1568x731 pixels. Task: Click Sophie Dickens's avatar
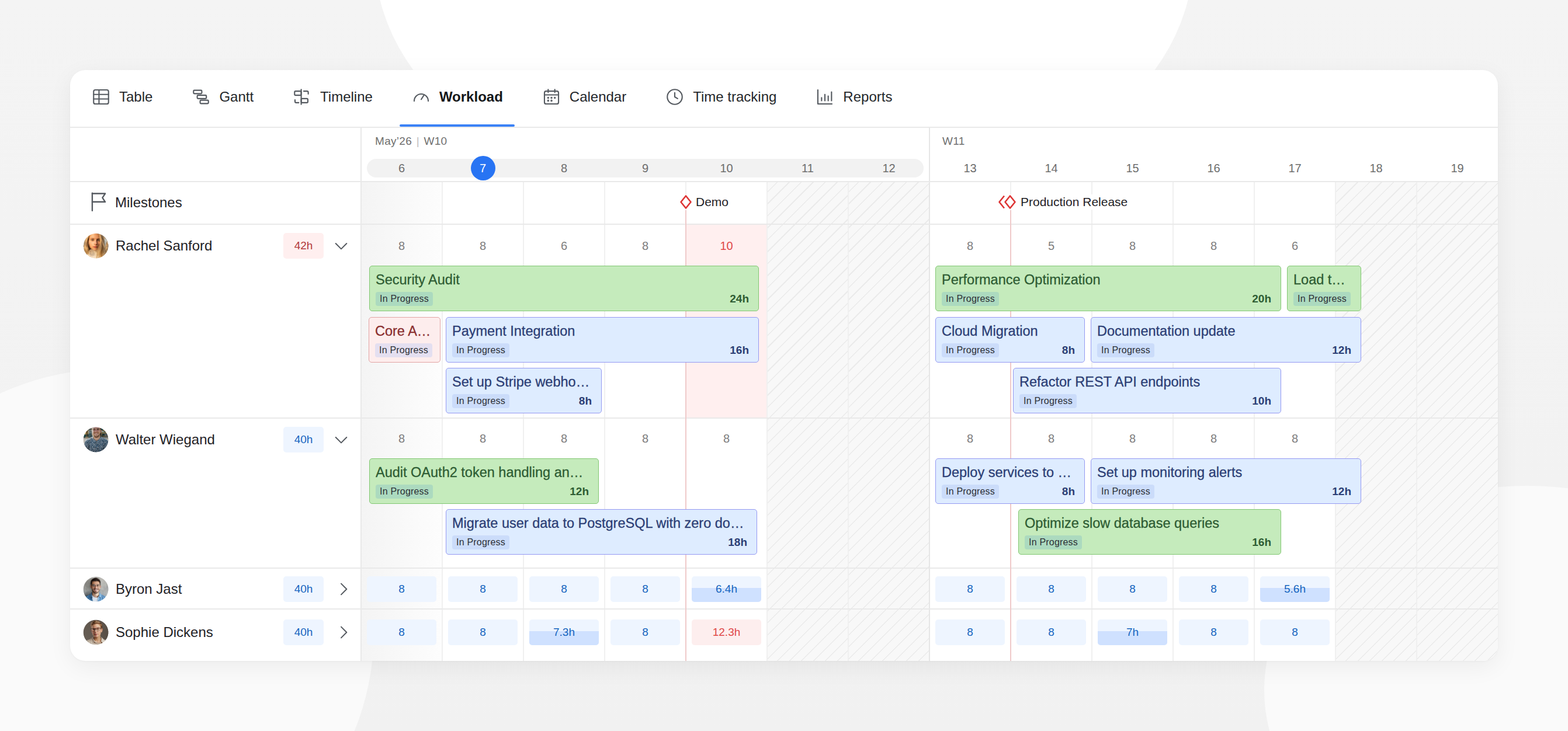click(96, 632)
